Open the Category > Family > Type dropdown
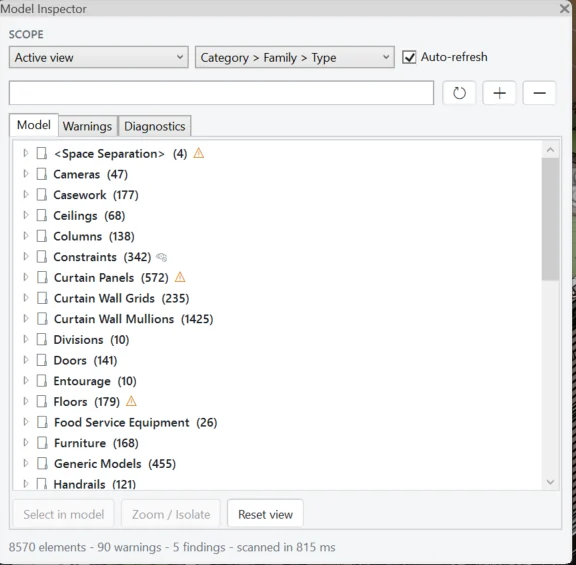Viewport: 576px width, 565px height. tap(295, 57)
